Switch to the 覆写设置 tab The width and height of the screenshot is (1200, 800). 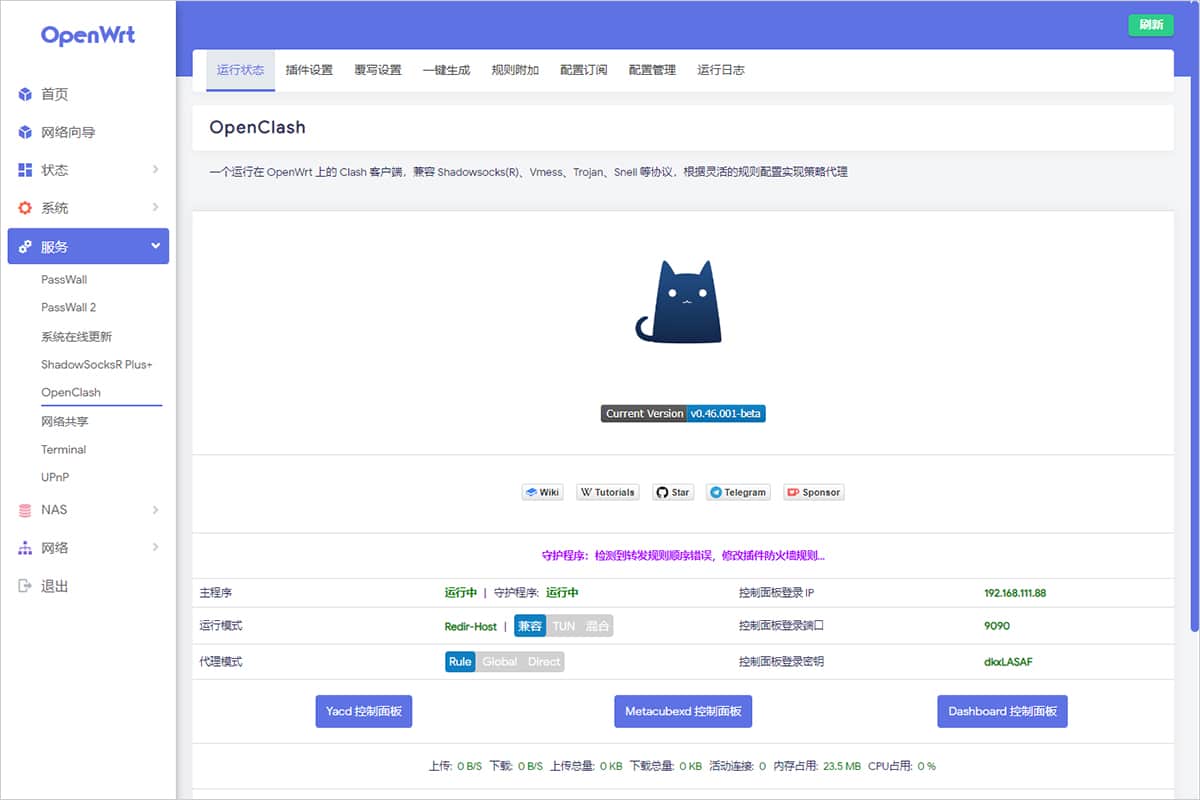click(x=378, y=70)
